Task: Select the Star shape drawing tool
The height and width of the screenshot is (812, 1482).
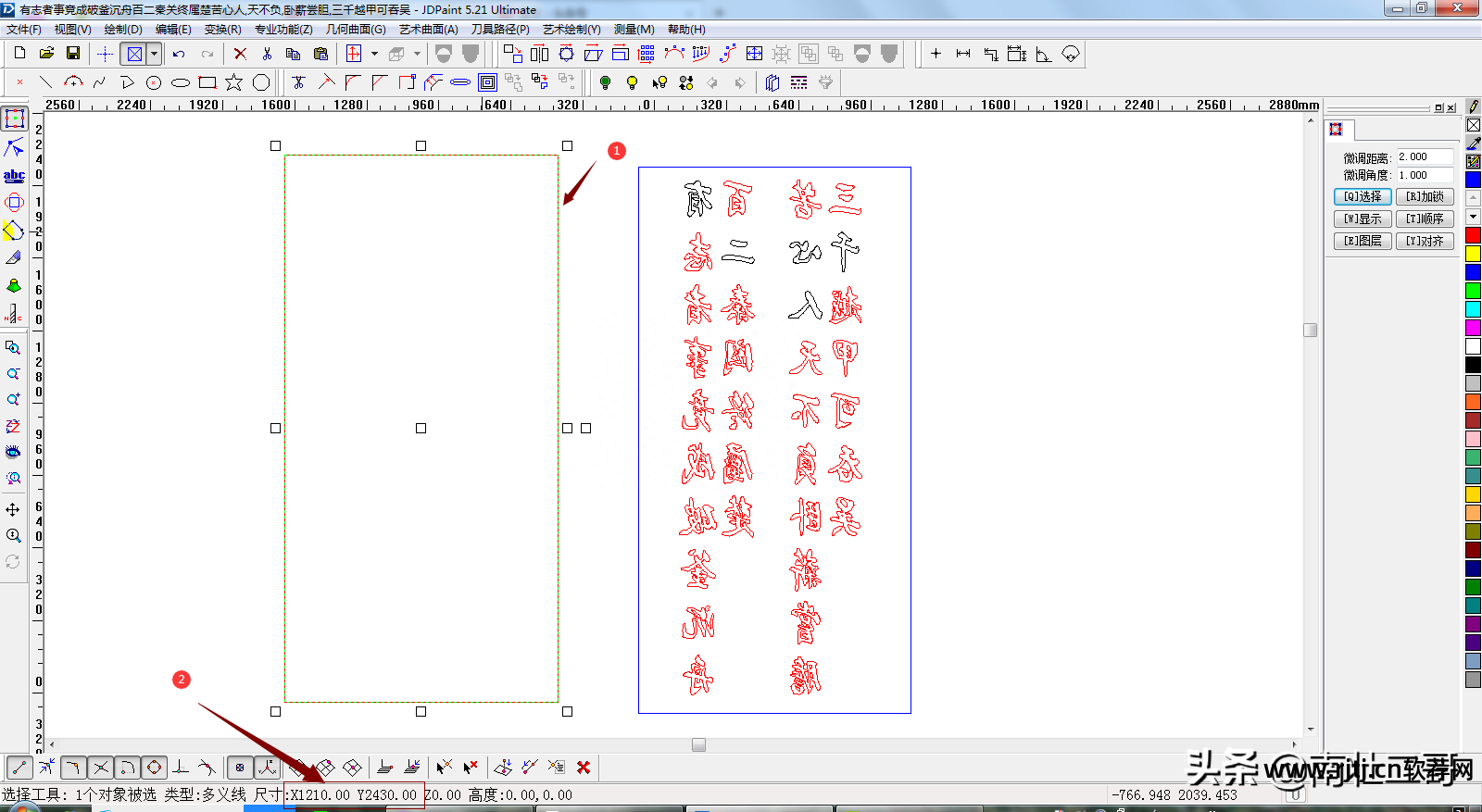Action: tap(234, 82)
